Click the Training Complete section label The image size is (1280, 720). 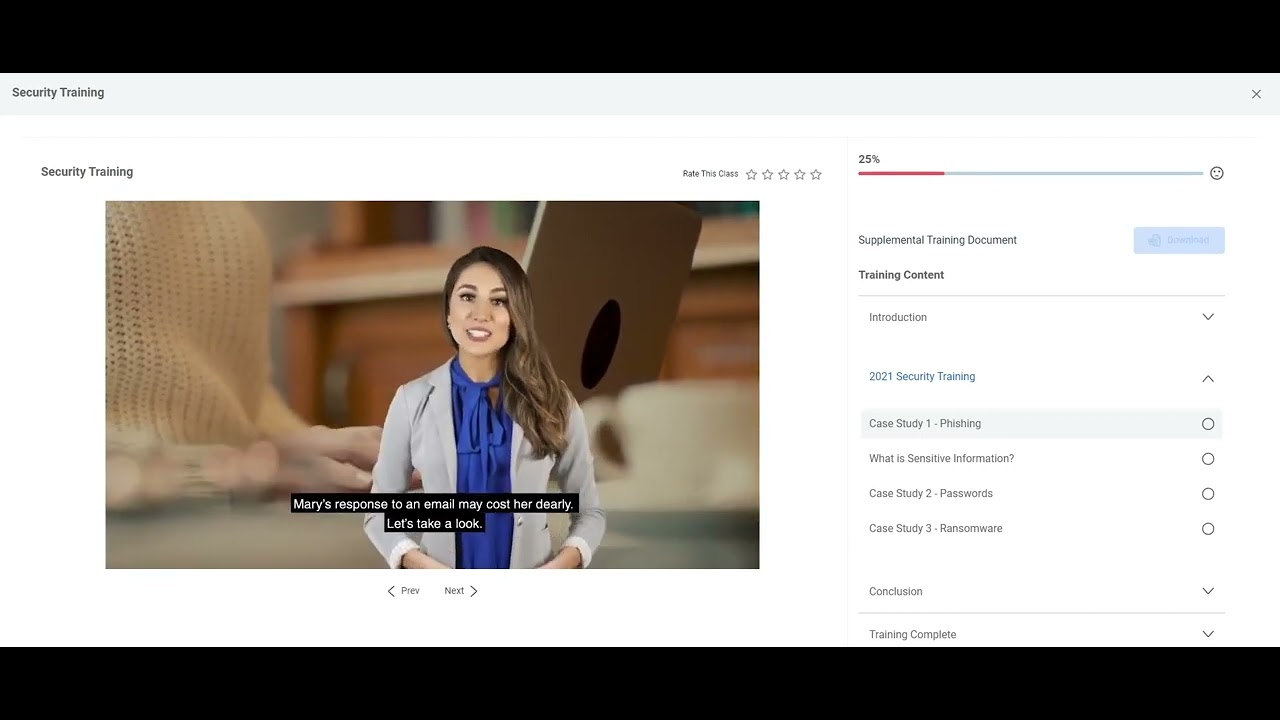coord(913,635)
